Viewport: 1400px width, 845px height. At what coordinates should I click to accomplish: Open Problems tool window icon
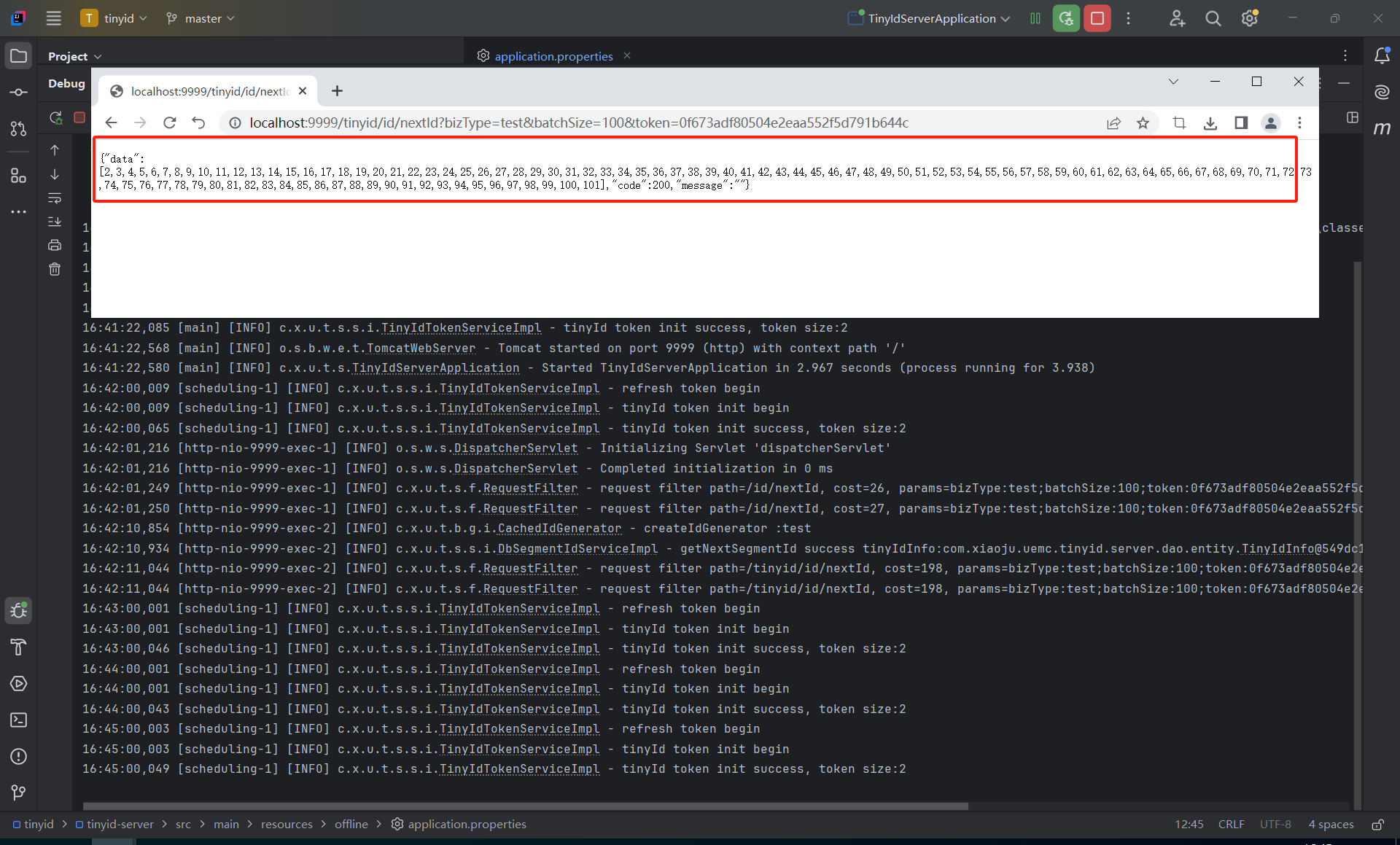pyautogui.click(x=19, y=757)
